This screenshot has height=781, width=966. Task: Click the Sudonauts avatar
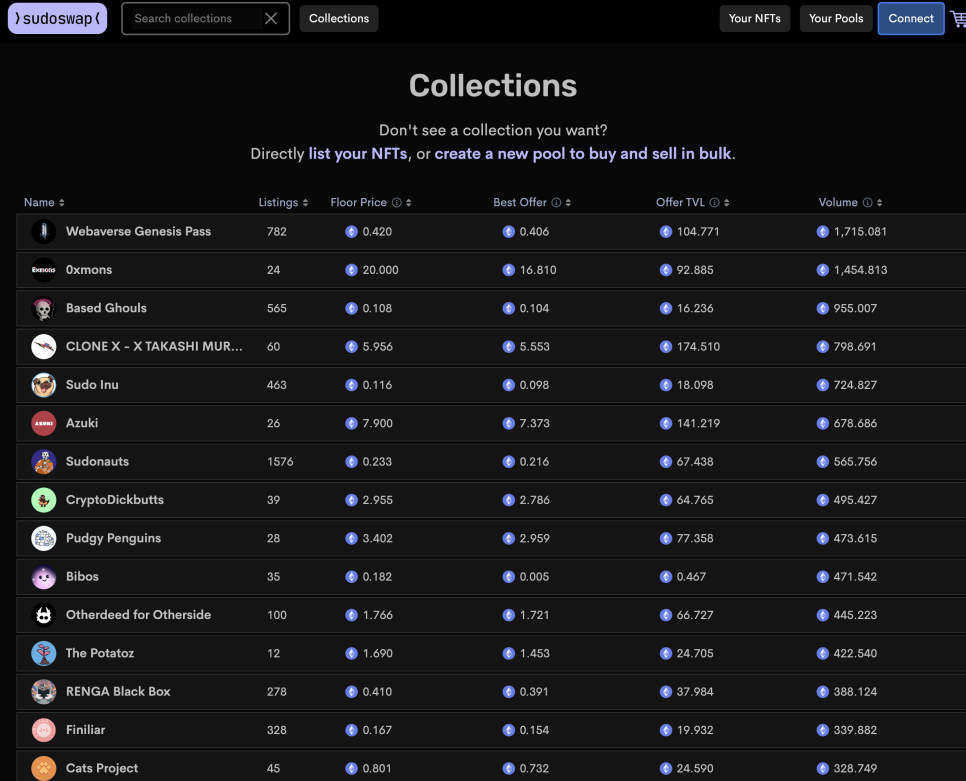(44, 461)
